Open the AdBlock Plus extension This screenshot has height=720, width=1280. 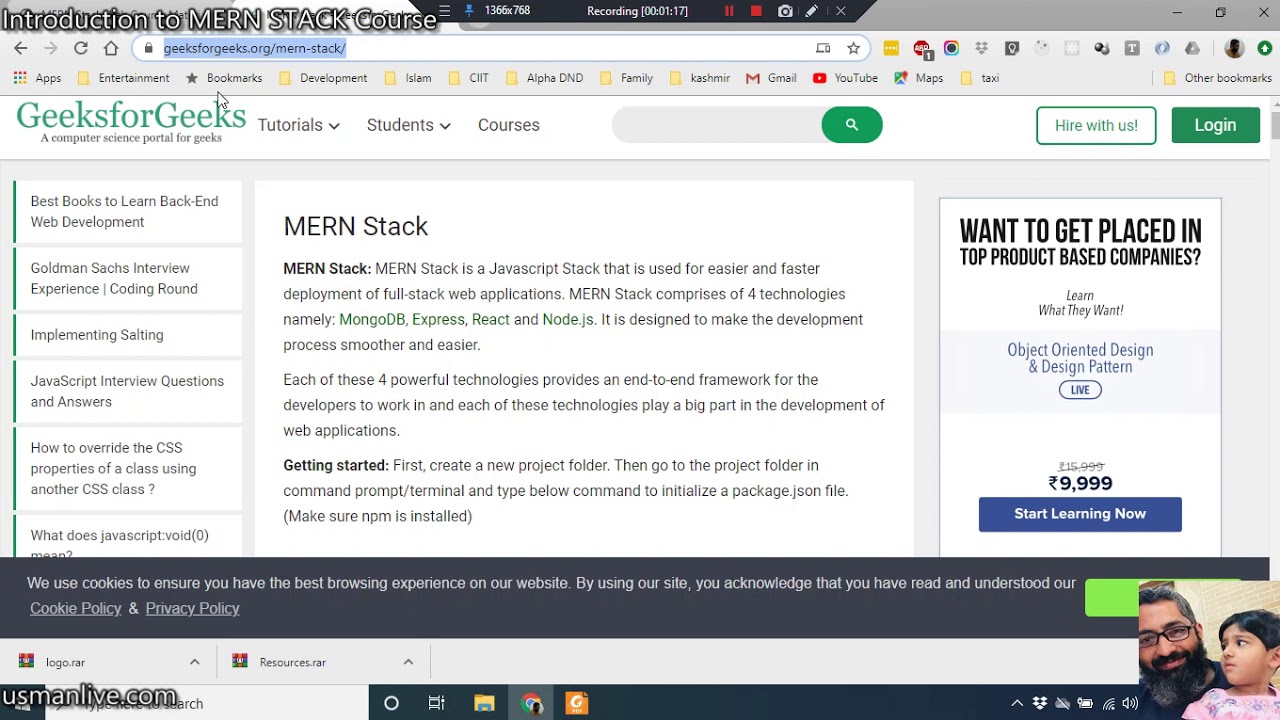pos(921,48)
